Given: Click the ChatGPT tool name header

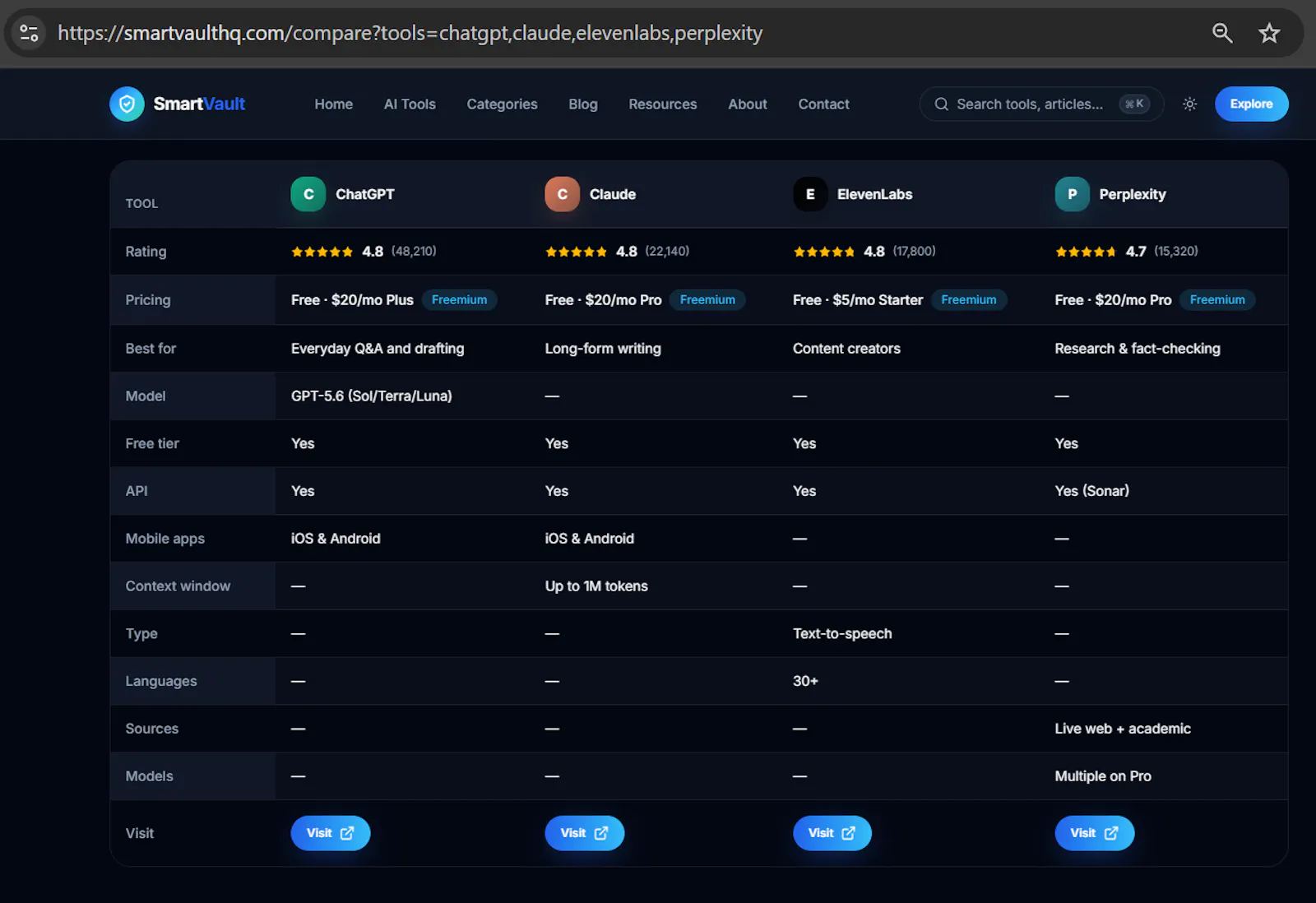Looking at the screenshot, I should coord(364,194).
